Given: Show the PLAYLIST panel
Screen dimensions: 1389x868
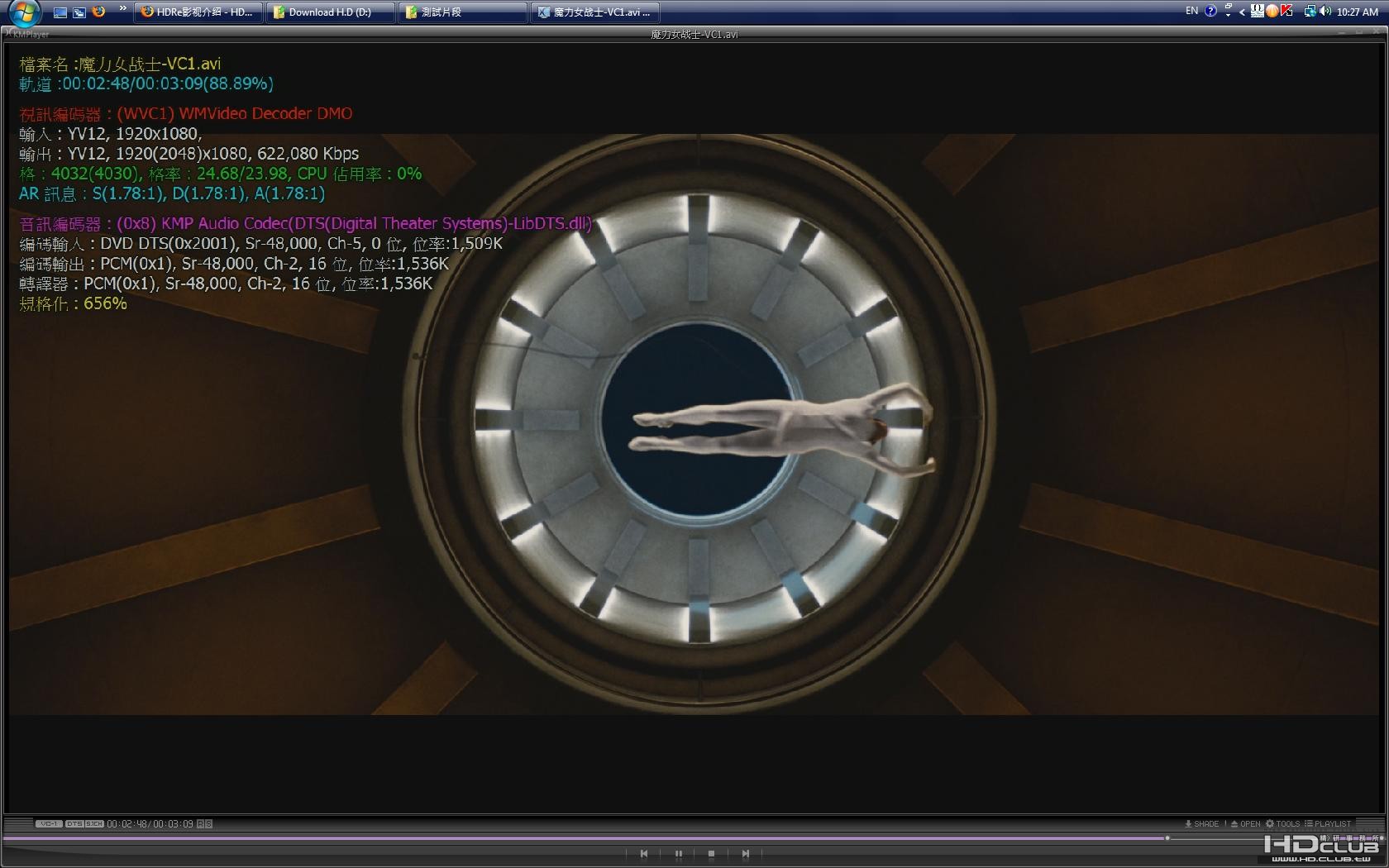Looking at the screenshot, I should 1328,823.
